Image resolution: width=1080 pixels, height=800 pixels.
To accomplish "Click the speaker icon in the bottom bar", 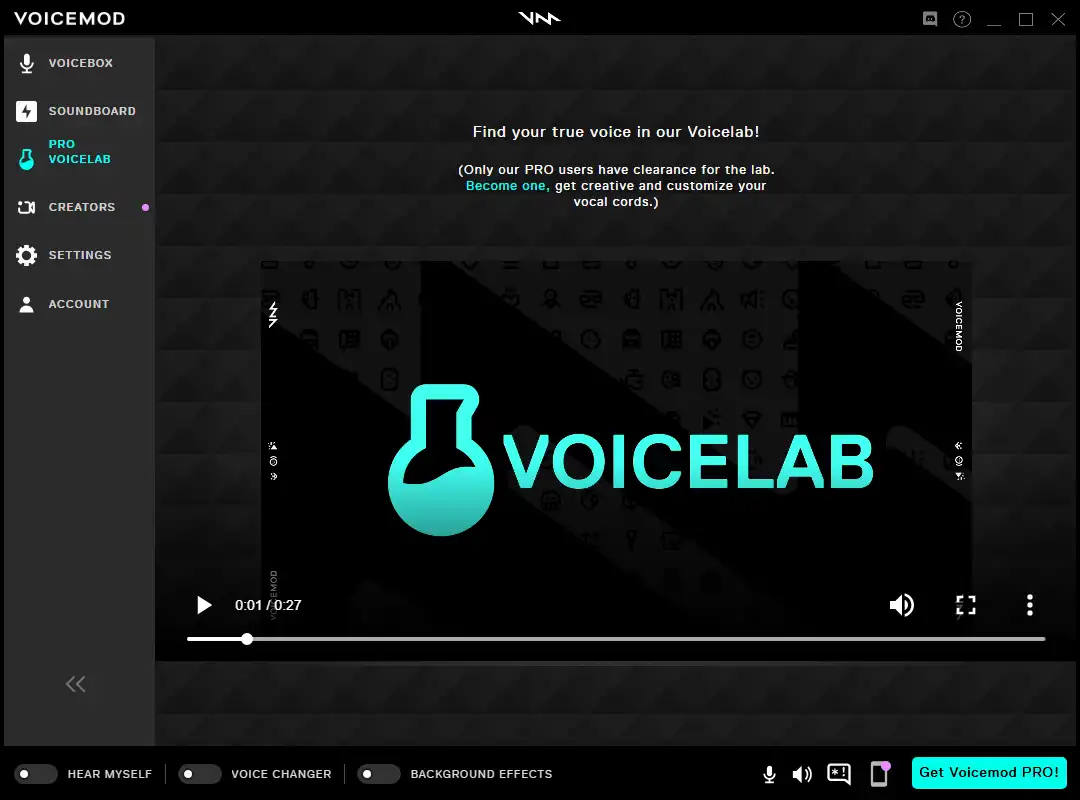I will point(802,775).
